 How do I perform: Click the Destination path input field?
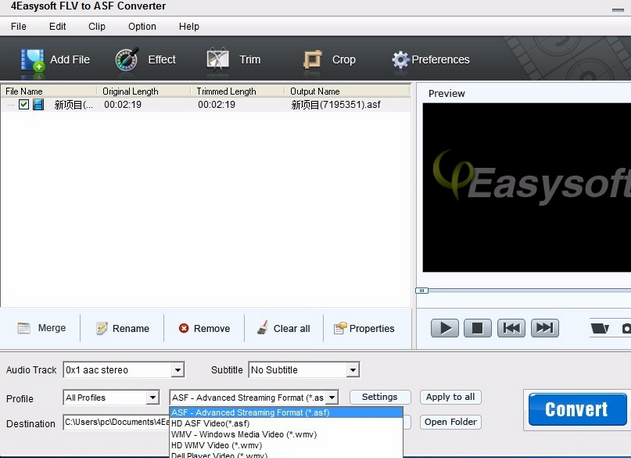pos(116,422)
